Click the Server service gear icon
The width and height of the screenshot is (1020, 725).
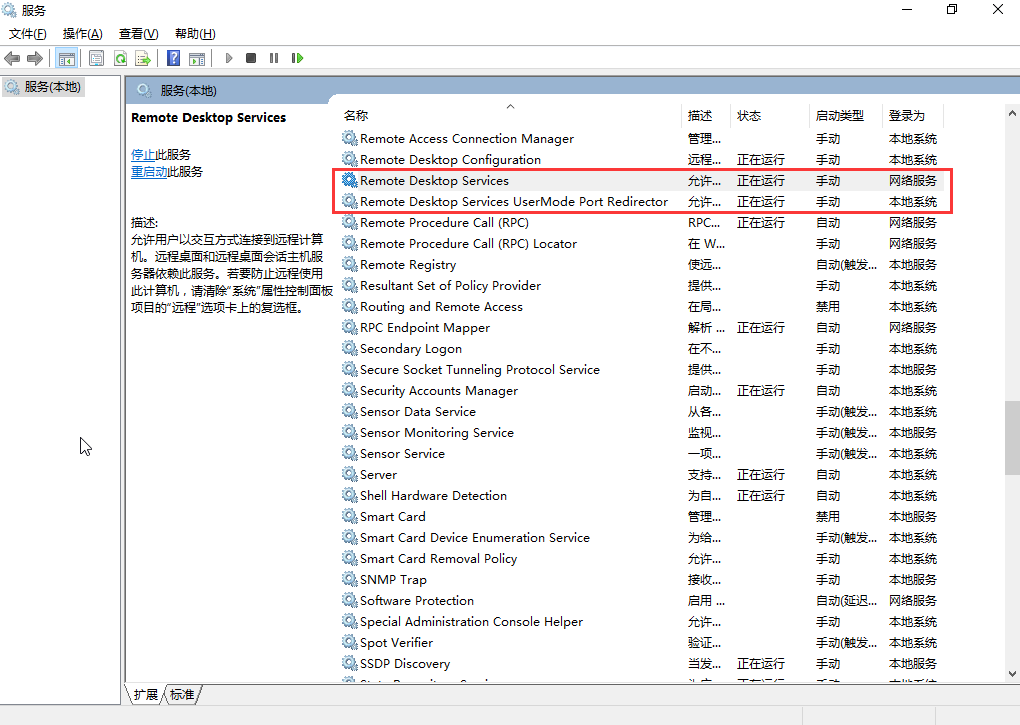[x=350, y=474]
